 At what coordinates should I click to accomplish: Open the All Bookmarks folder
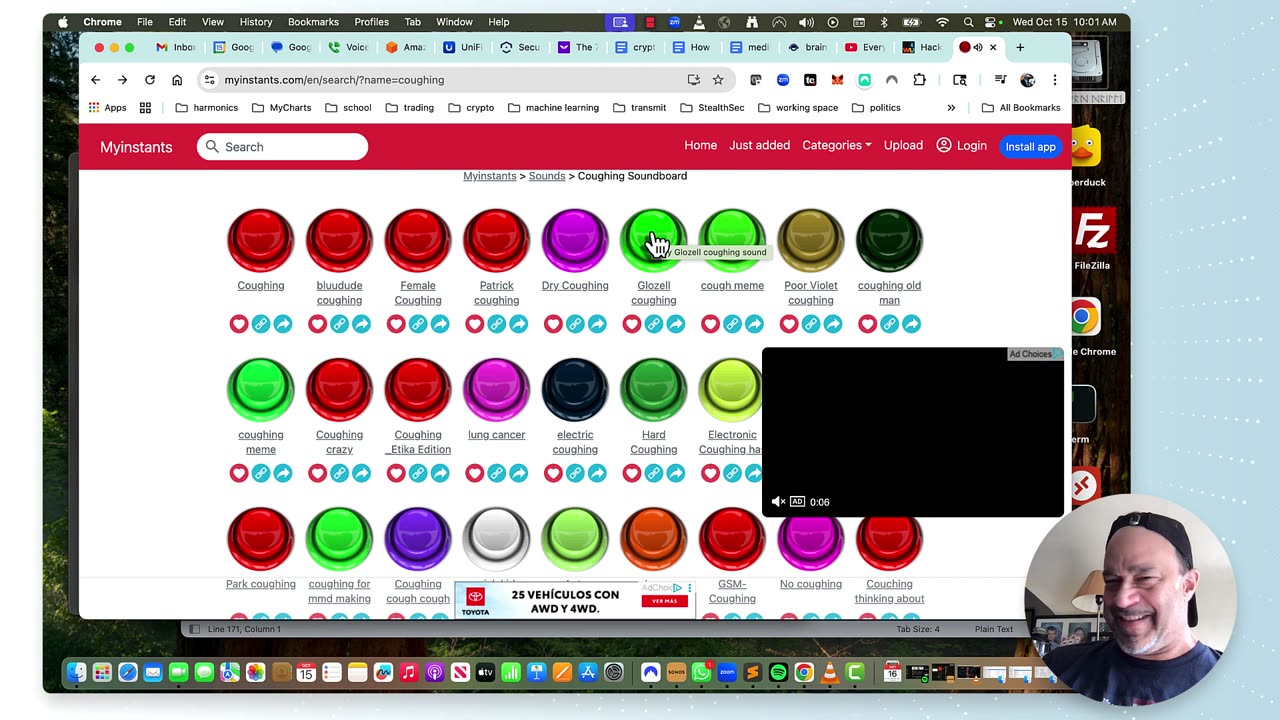1020,108
